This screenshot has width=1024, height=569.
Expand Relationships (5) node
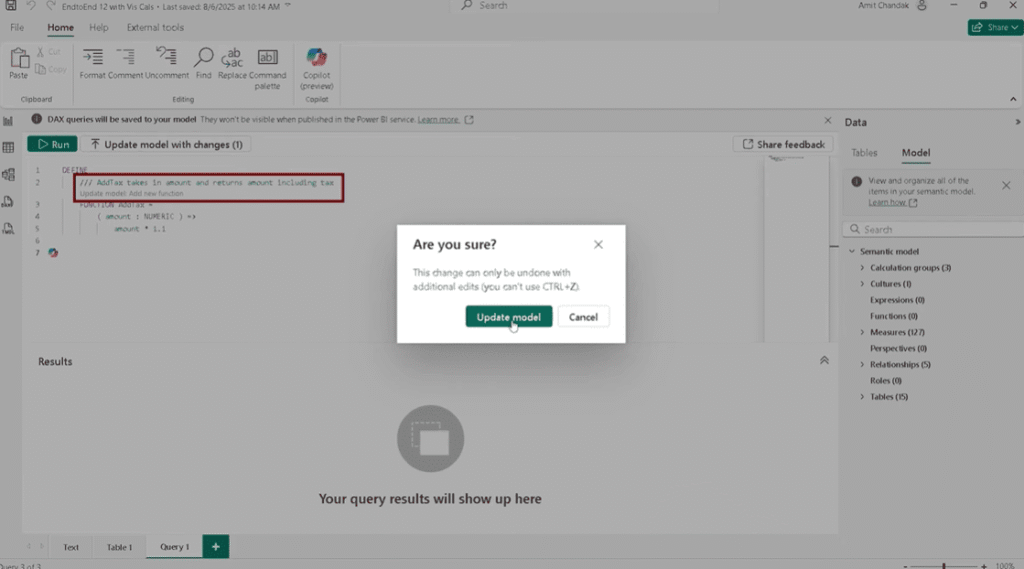click(862, 365)
